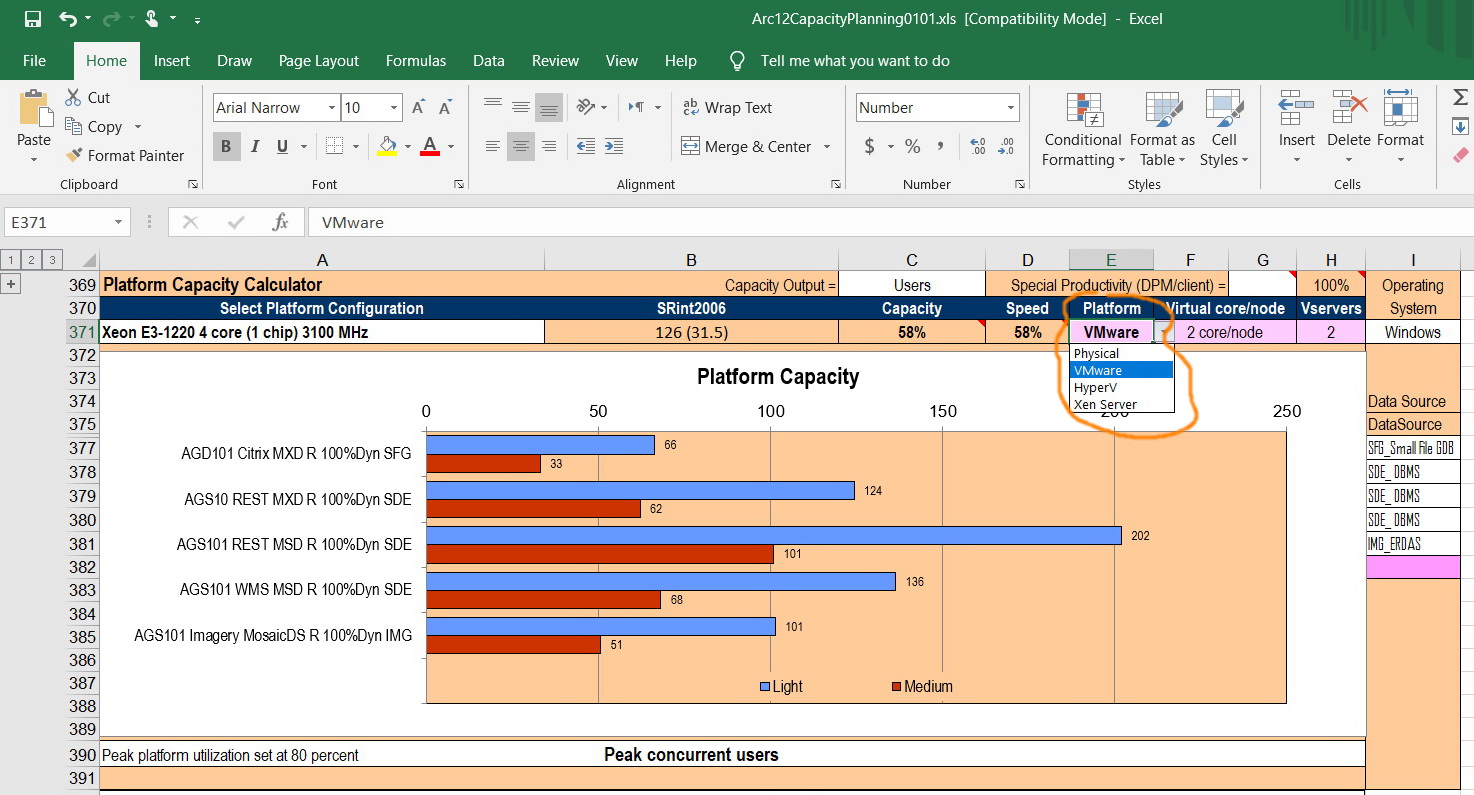1474x795 pixels.
Task: Click the Borders icon in Font group
Action: point(336,146)
